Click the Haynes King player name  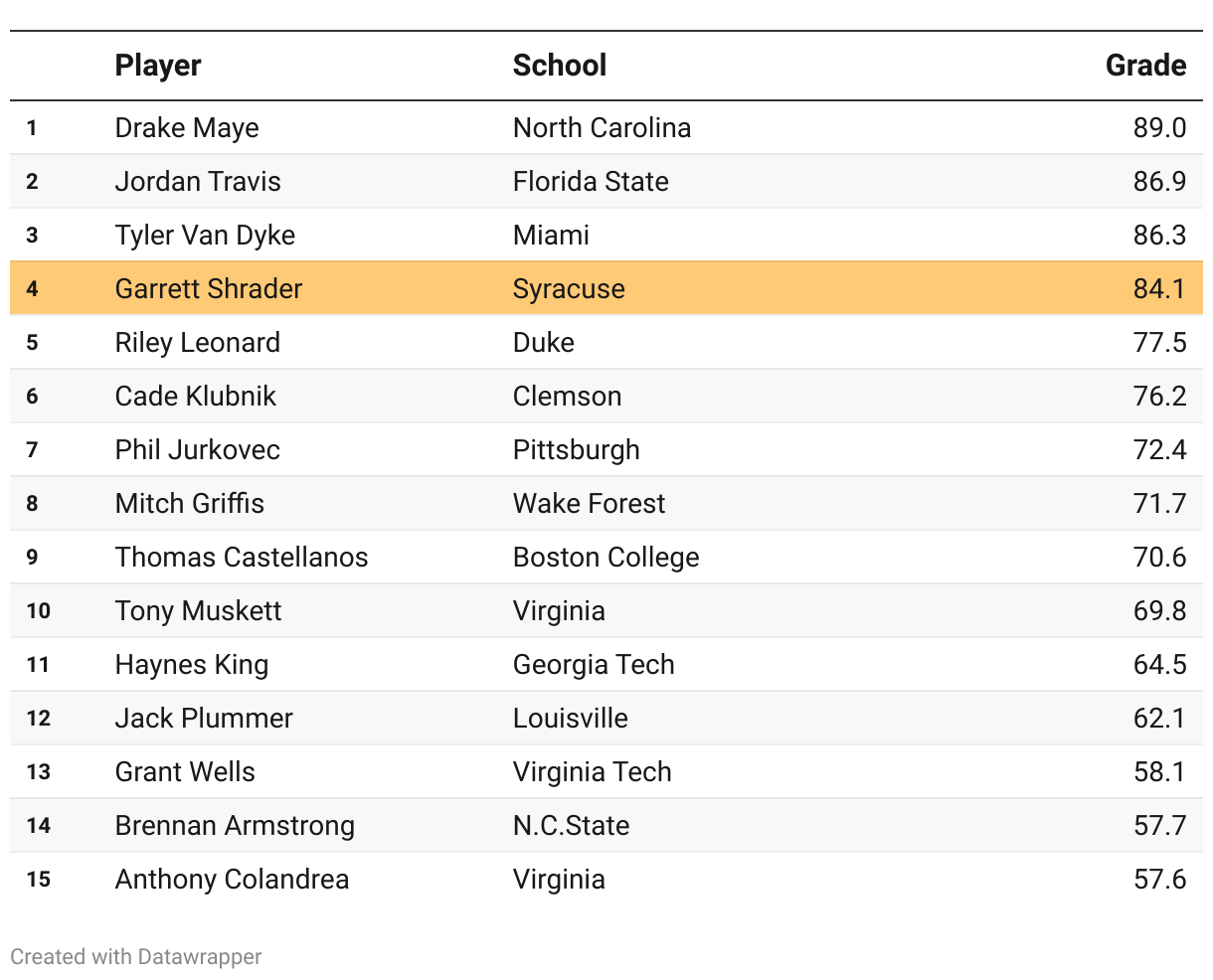(x=192, y=665)
